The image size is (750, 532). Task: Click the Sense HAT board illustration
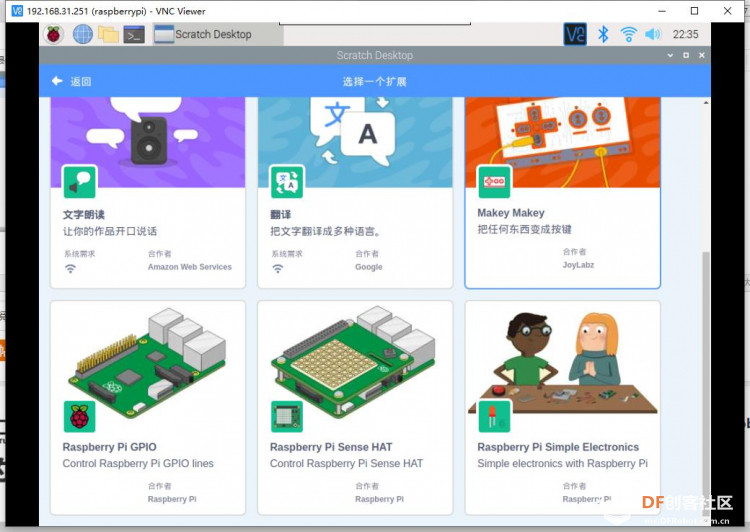354,361
